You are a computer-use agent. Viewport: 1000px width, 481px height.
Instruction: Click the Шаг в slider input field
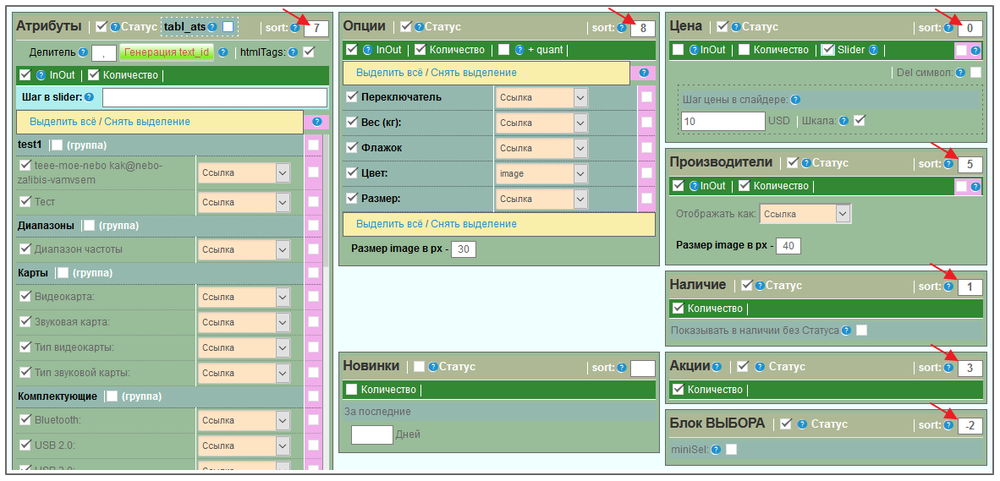[214, 98]
